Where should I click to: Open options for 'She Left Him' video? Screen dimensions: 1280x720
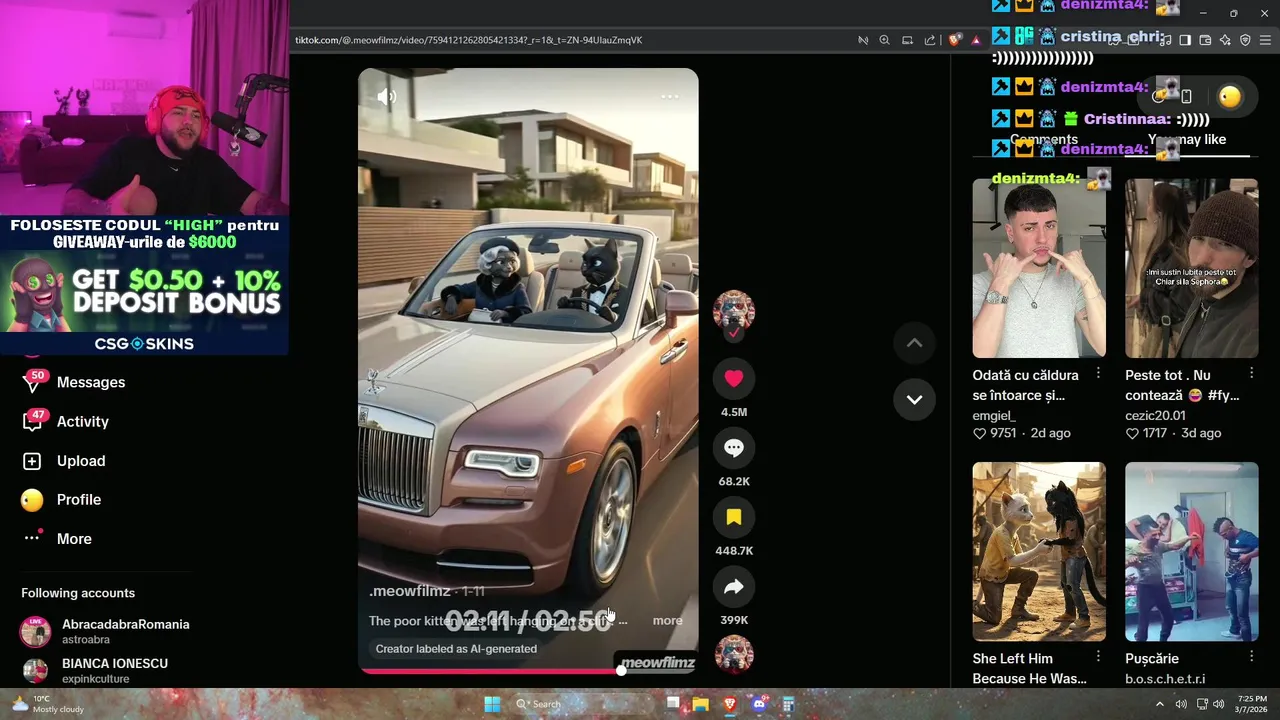pos(1098,657)
